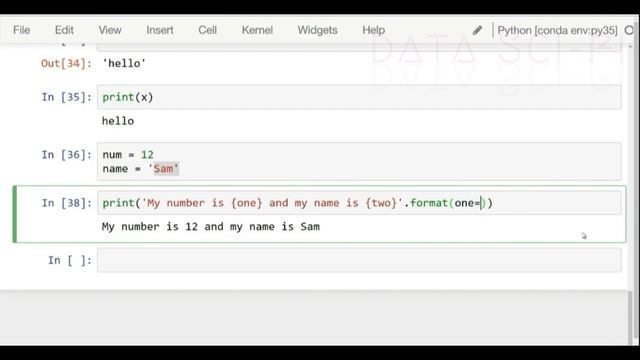Click the In [ ] prompt of empty cell
Image resolution: width=640 pixels, height=360 pixels.
[70, 260]
